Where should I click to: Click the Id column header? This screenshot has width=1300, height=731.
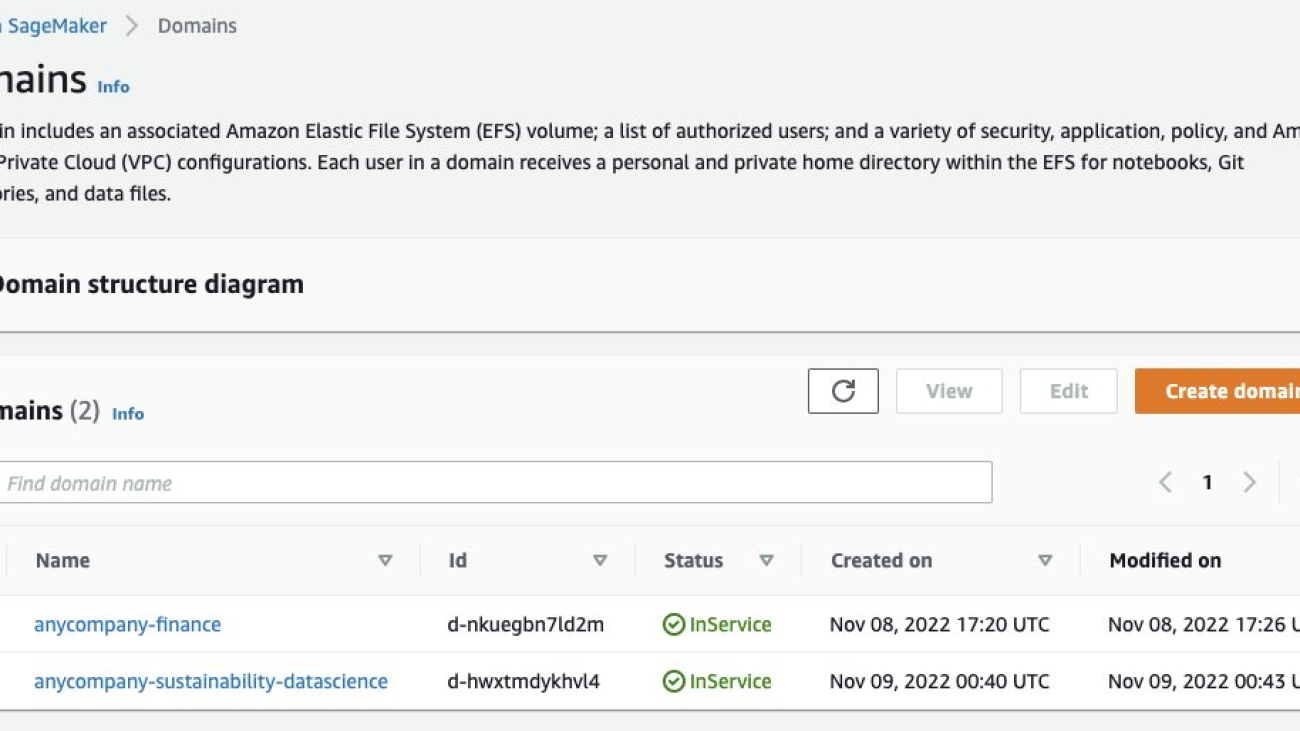click(x=457, y=561)
